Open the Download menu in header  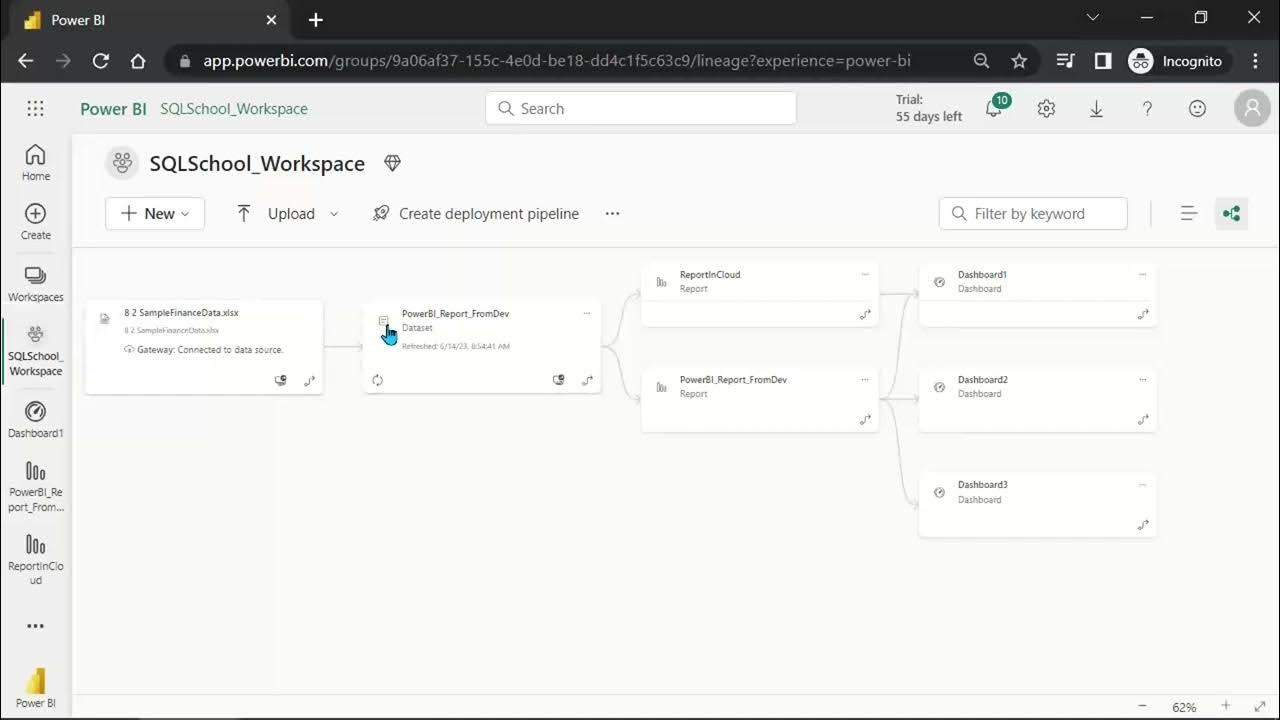tap(1096, 108)
